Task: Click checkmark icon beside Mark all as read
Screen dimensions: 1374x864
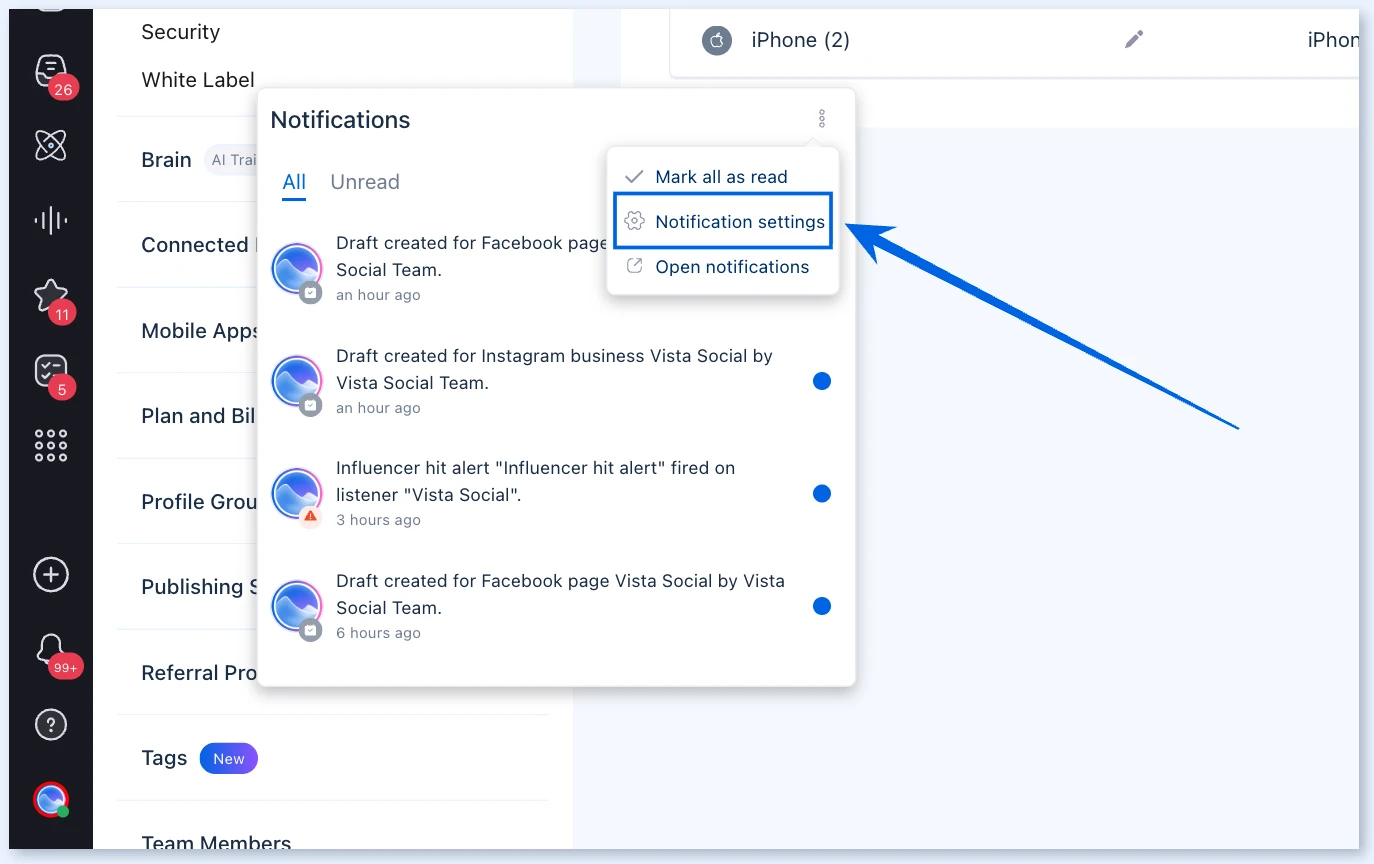Action: [634, 177]
